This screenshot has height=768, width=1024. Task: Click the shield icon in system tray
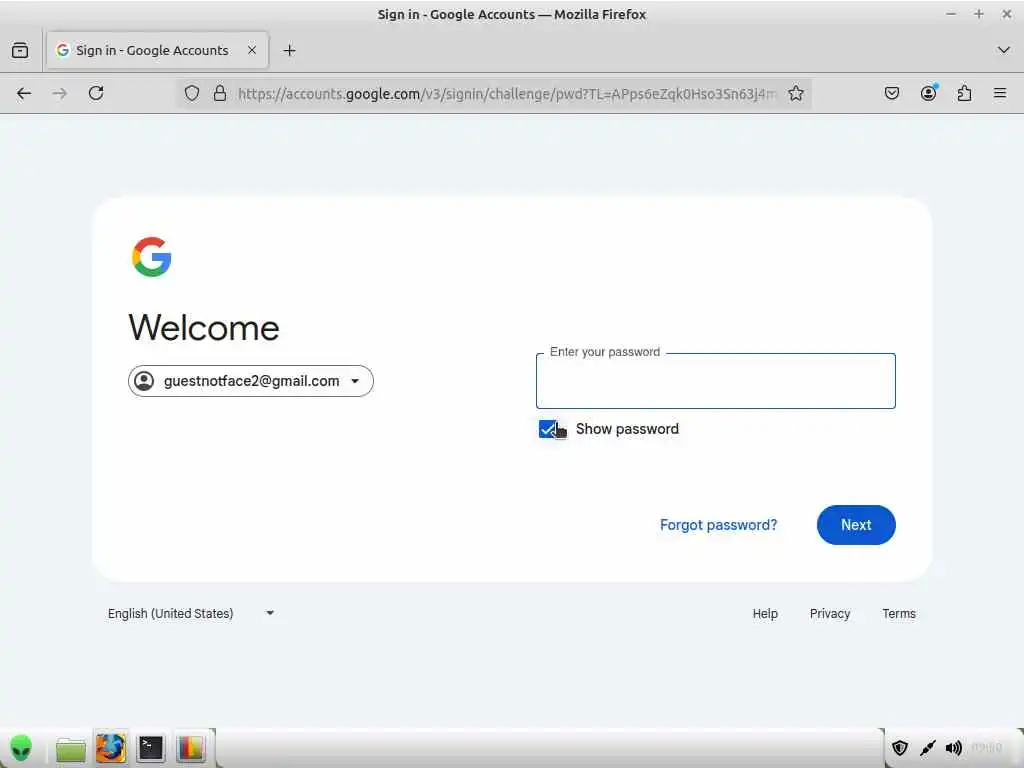tap(900, 748)
